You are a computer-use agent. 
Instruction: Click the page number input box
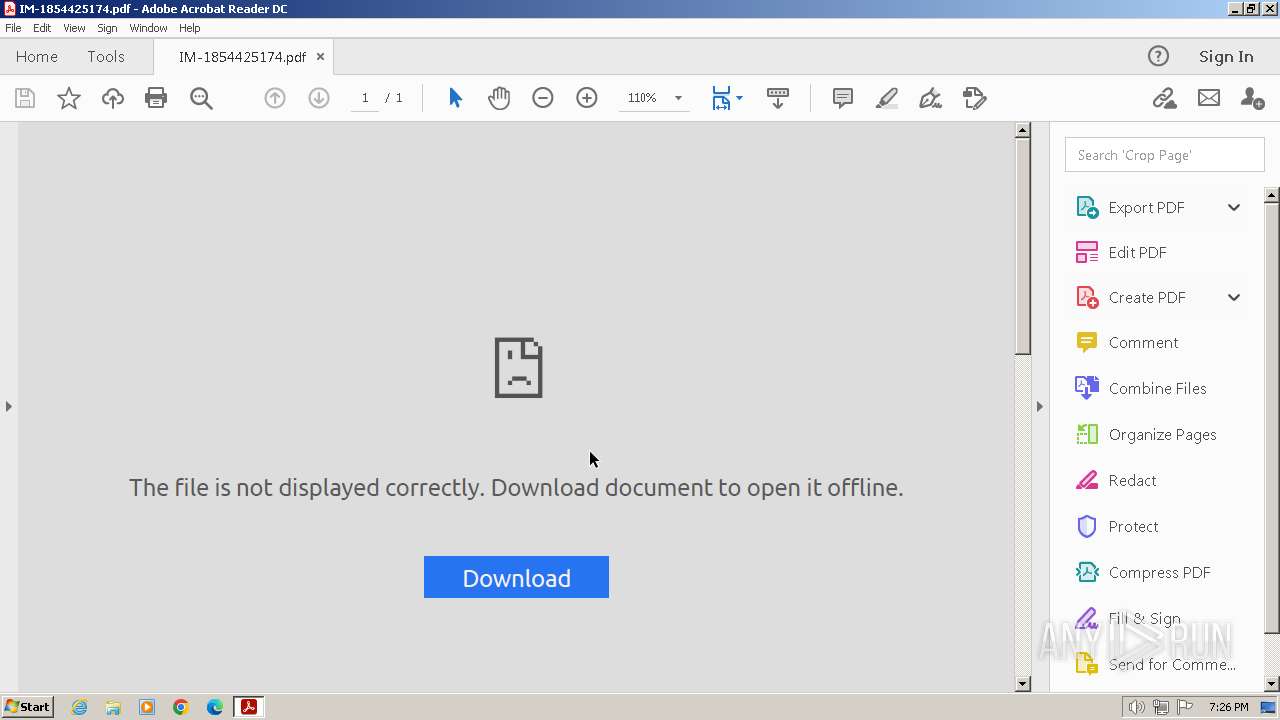pos(365,98)
